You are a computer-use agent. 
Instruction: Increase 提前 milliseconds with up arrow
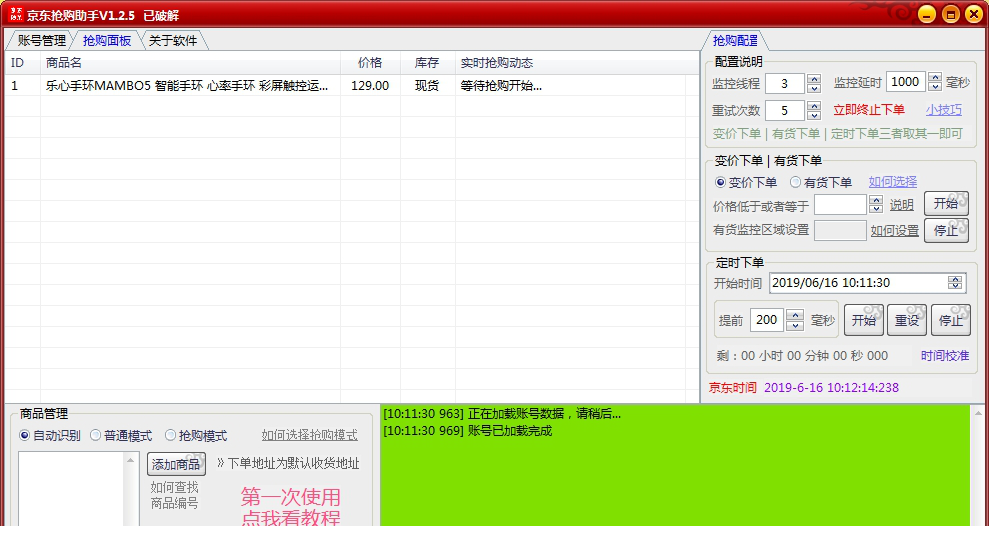[x=795, y=315]
